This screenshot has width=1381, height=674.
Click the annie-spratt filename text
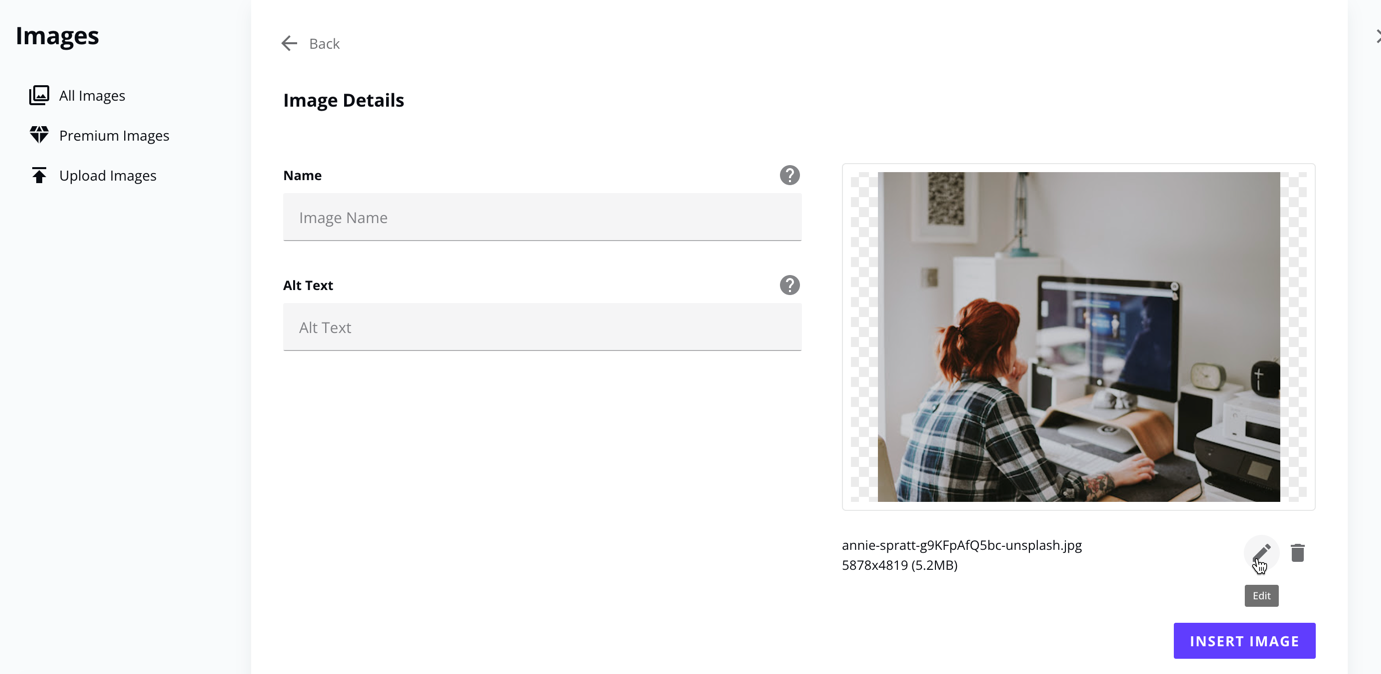pyautogui.click(x=962, y=545)
